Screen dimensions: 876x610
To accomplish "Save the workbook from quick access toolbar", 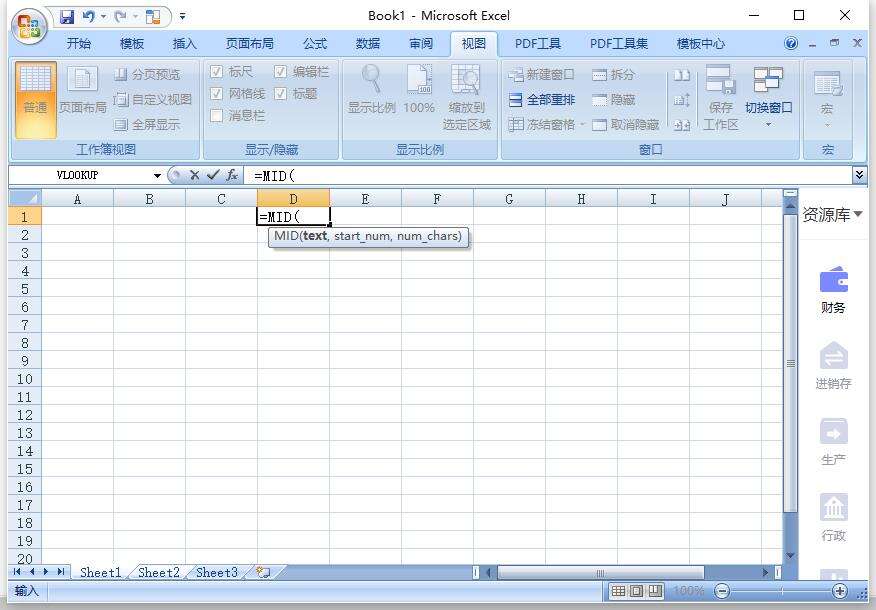I will (67, 17).
